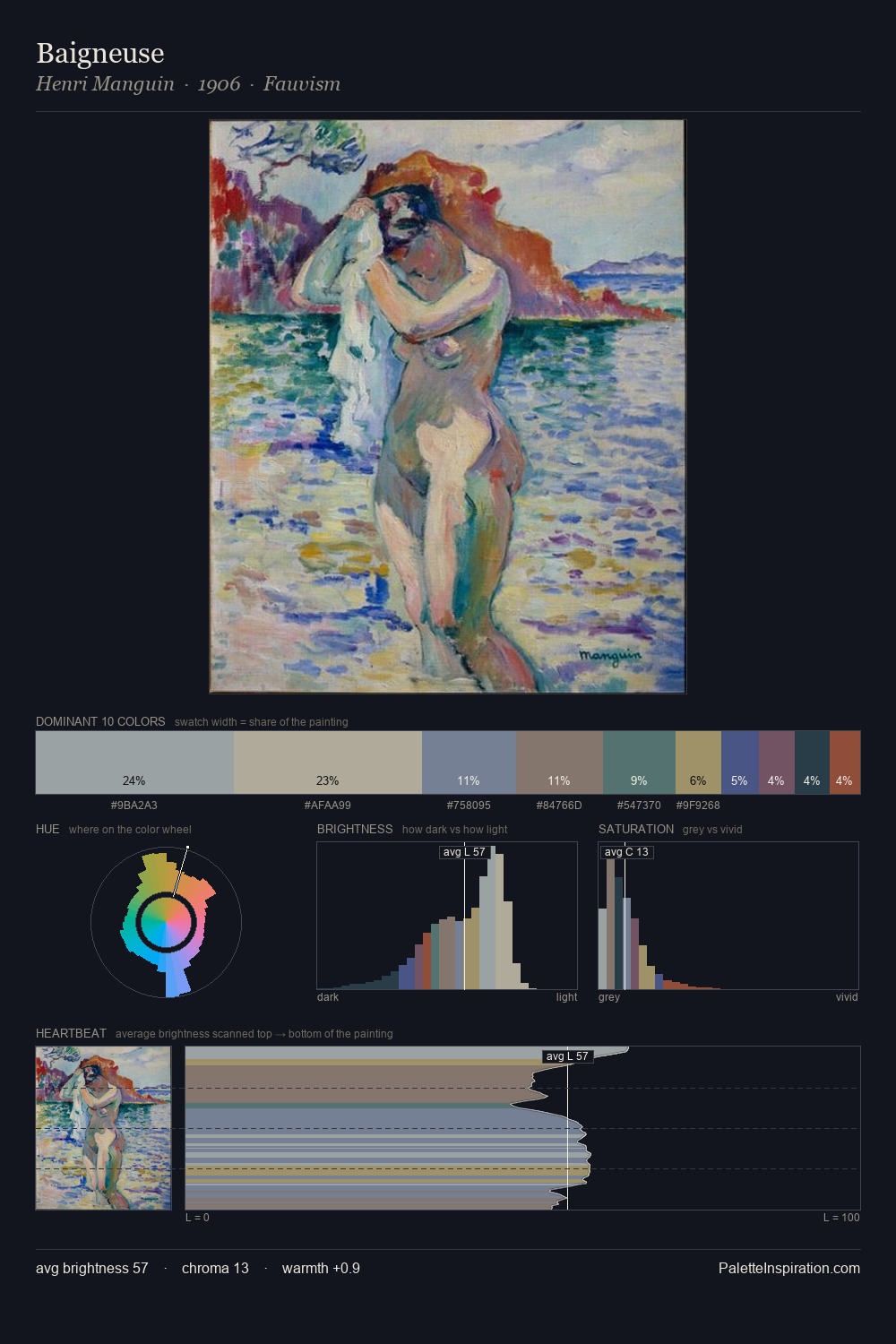The width and height of the screenshot is (896, 1344).
Task: Click the "light" axis label
Action: click(x=567, y=997)
